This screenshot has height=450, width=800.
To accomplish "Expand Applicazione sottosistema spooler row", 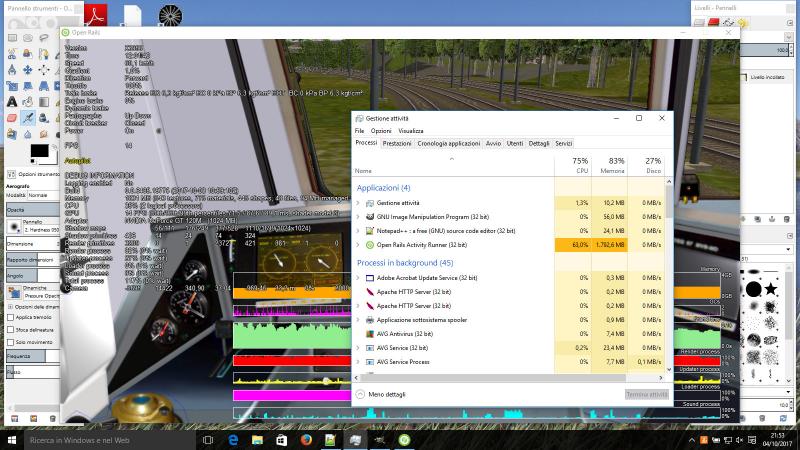I will click(x=358, y=320).
